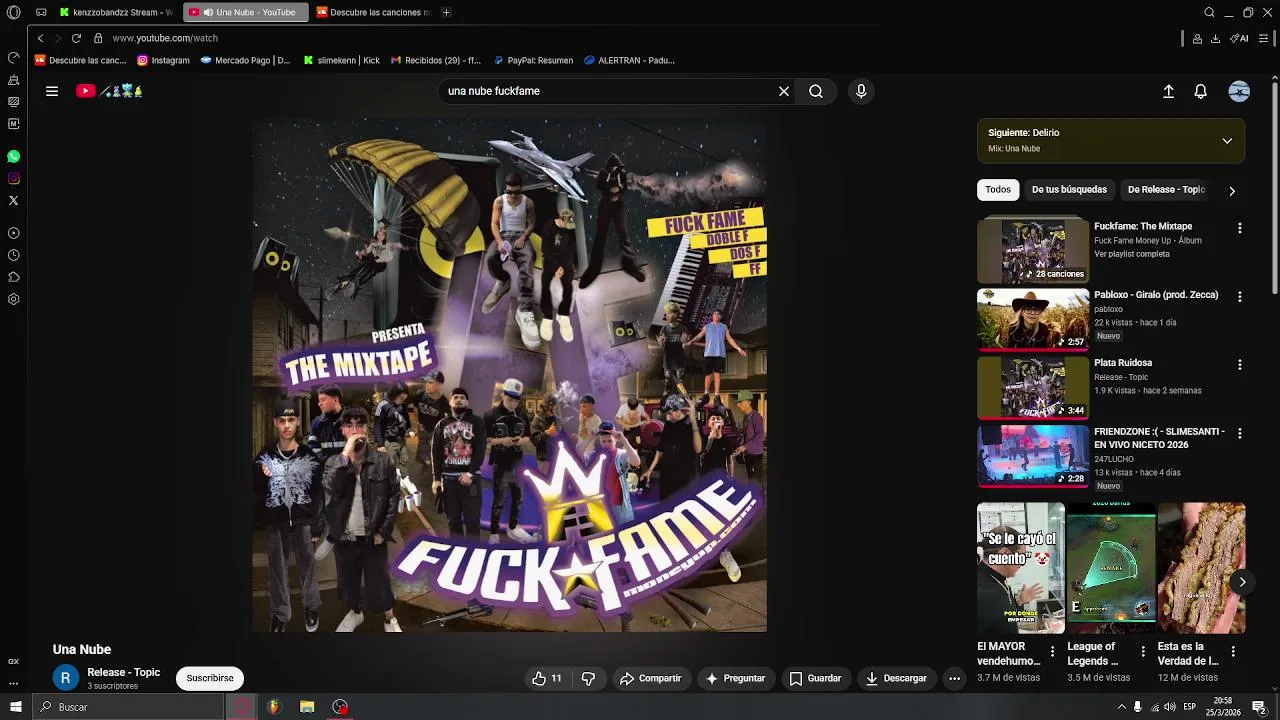
Task: Go back to the previous page
Action: tap(40, 38)
